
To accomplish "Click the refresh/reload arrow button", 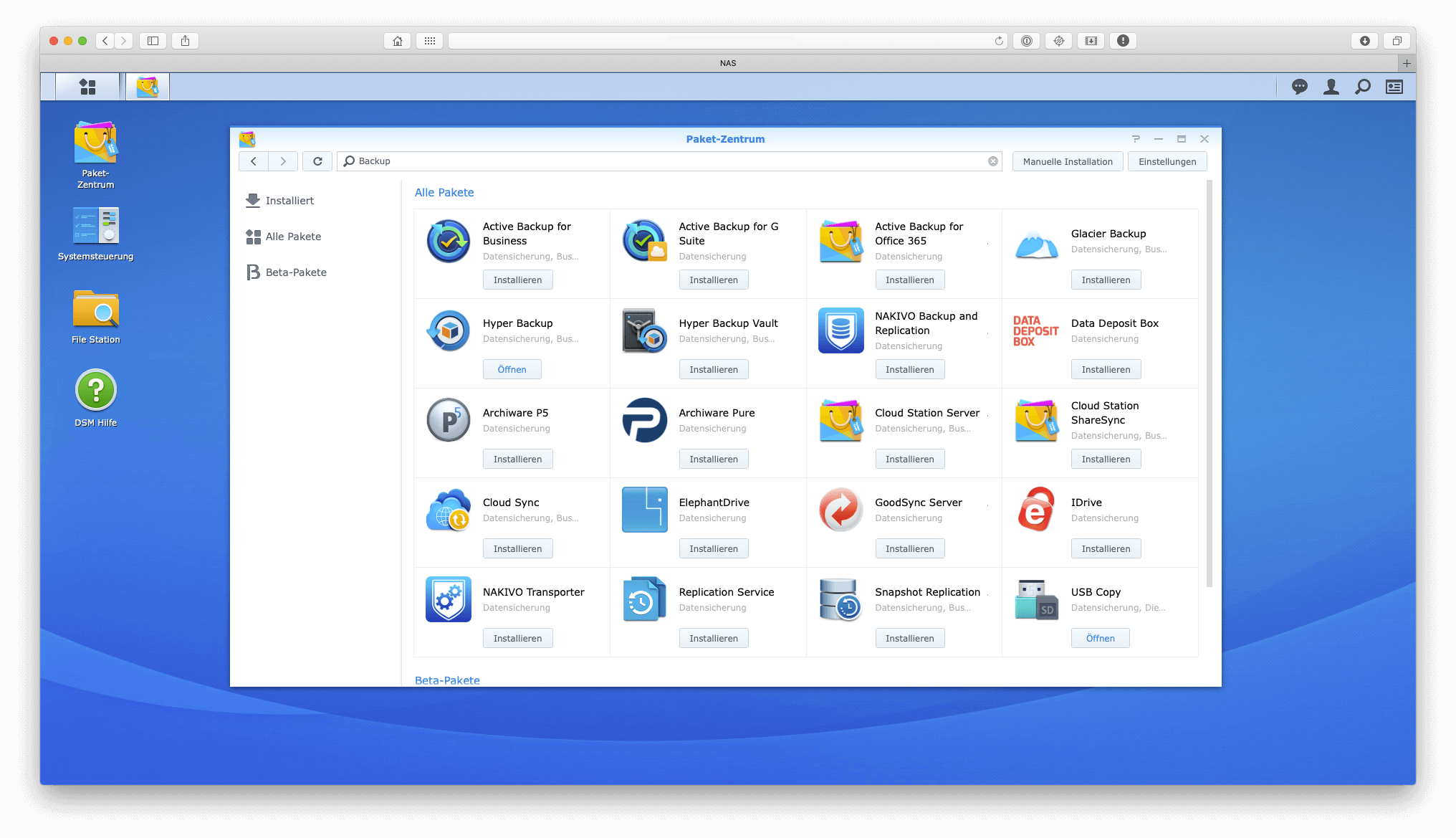I will click(x=318, y=160).
